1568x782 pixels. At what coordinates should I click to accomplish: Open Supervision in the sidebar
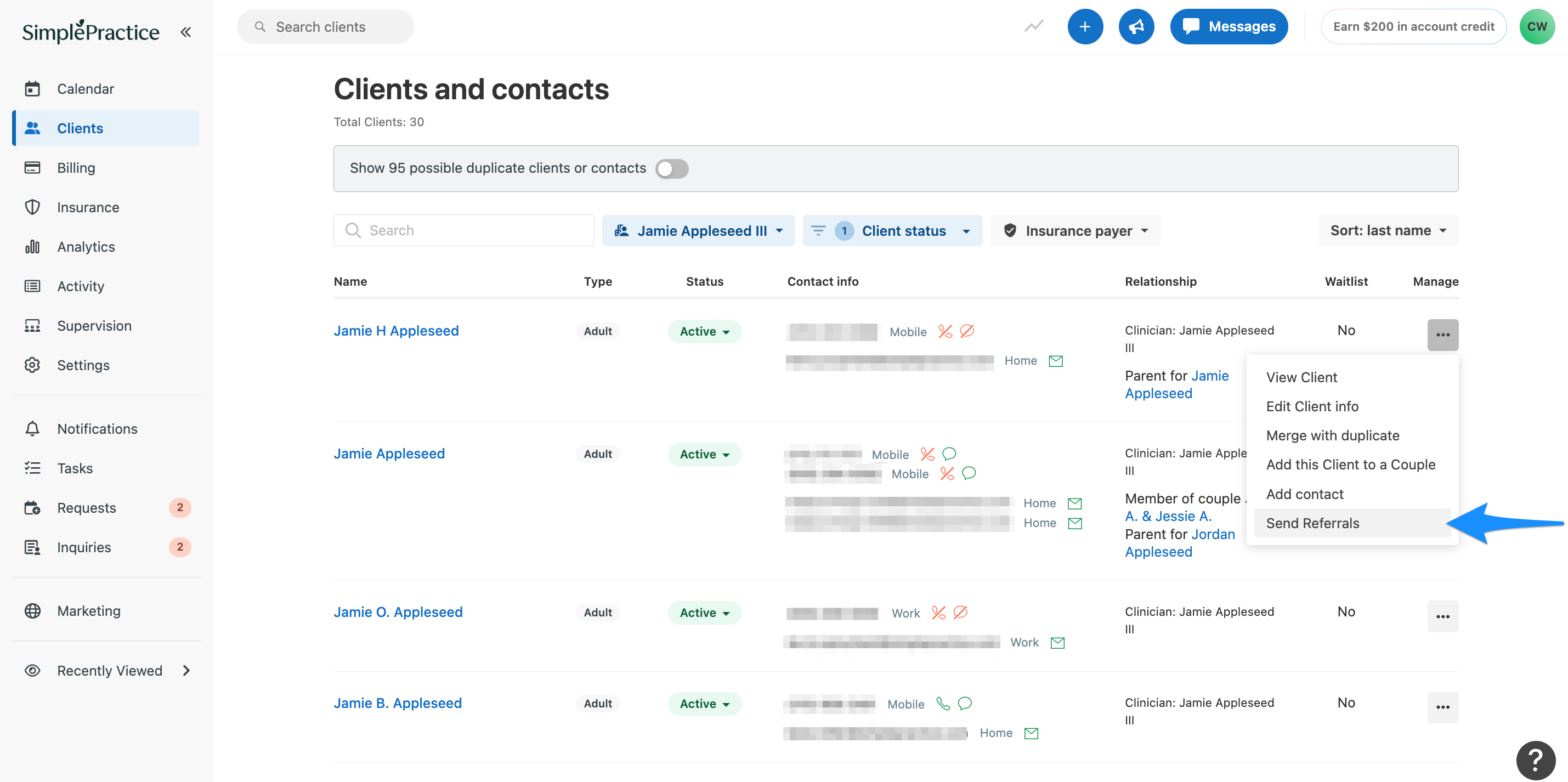coord(106,326)
